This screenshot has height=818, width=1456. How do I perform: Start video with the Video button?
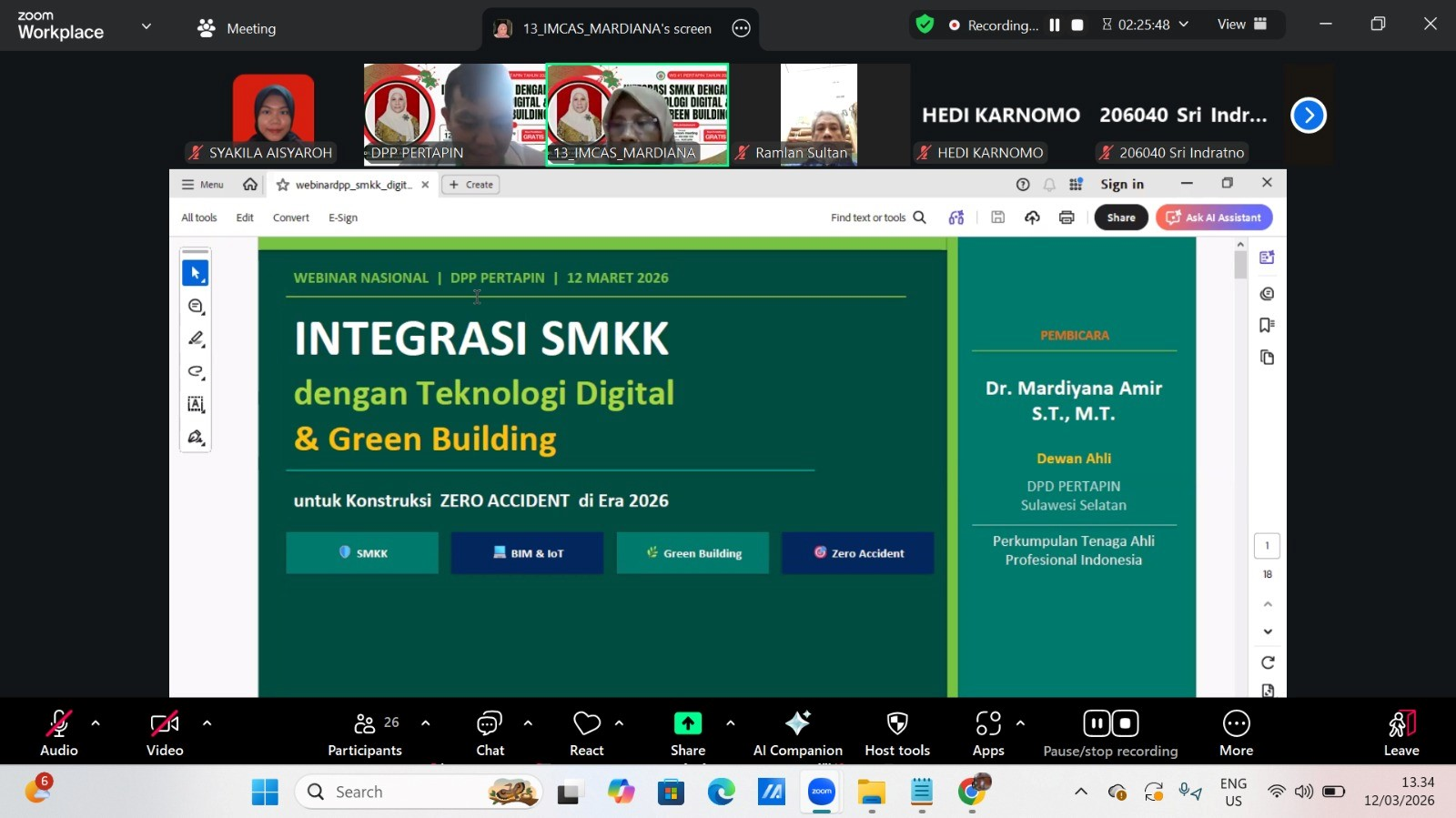click(x=165, y=732)
